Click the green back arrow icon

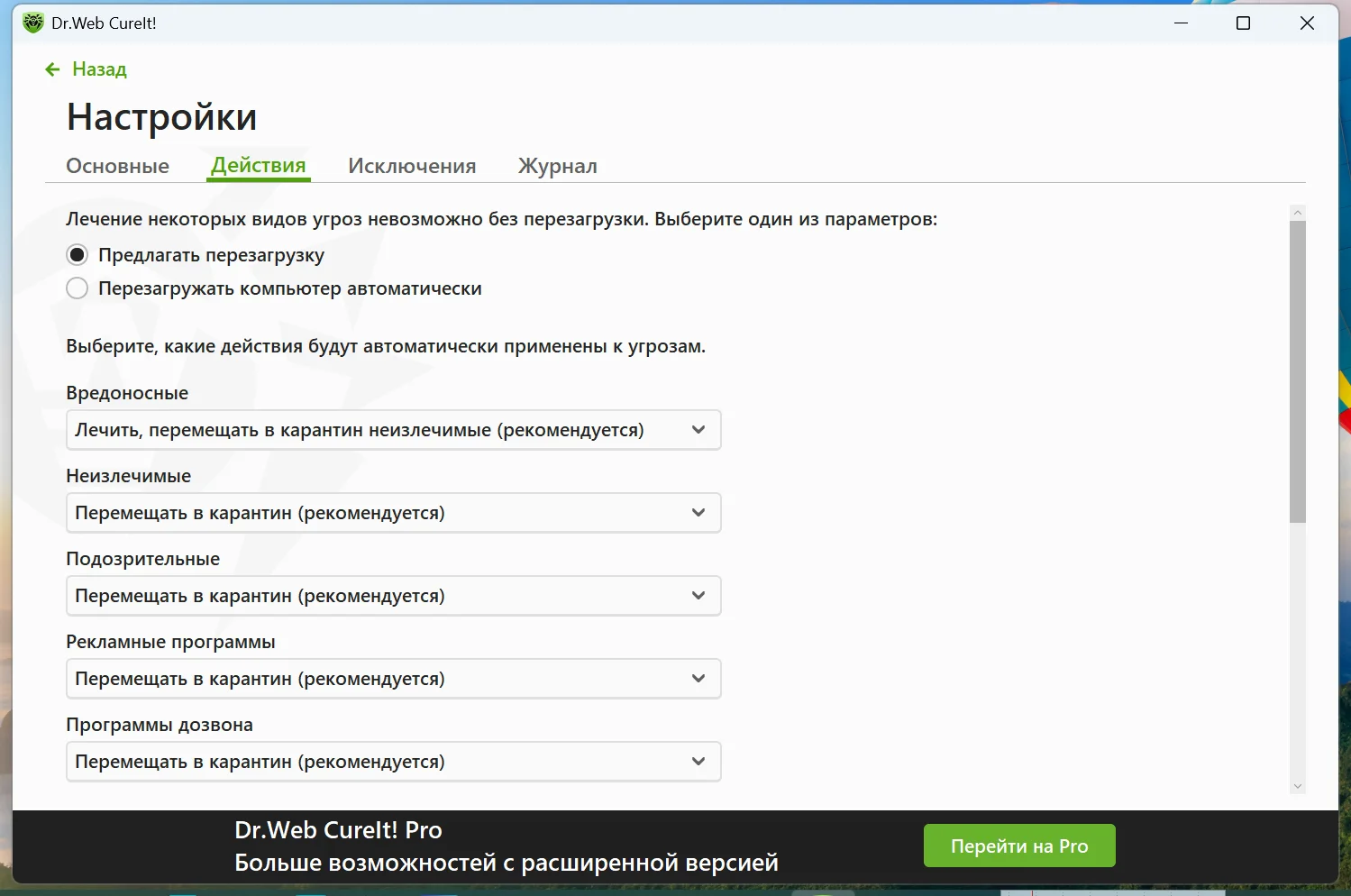(52, 69)
